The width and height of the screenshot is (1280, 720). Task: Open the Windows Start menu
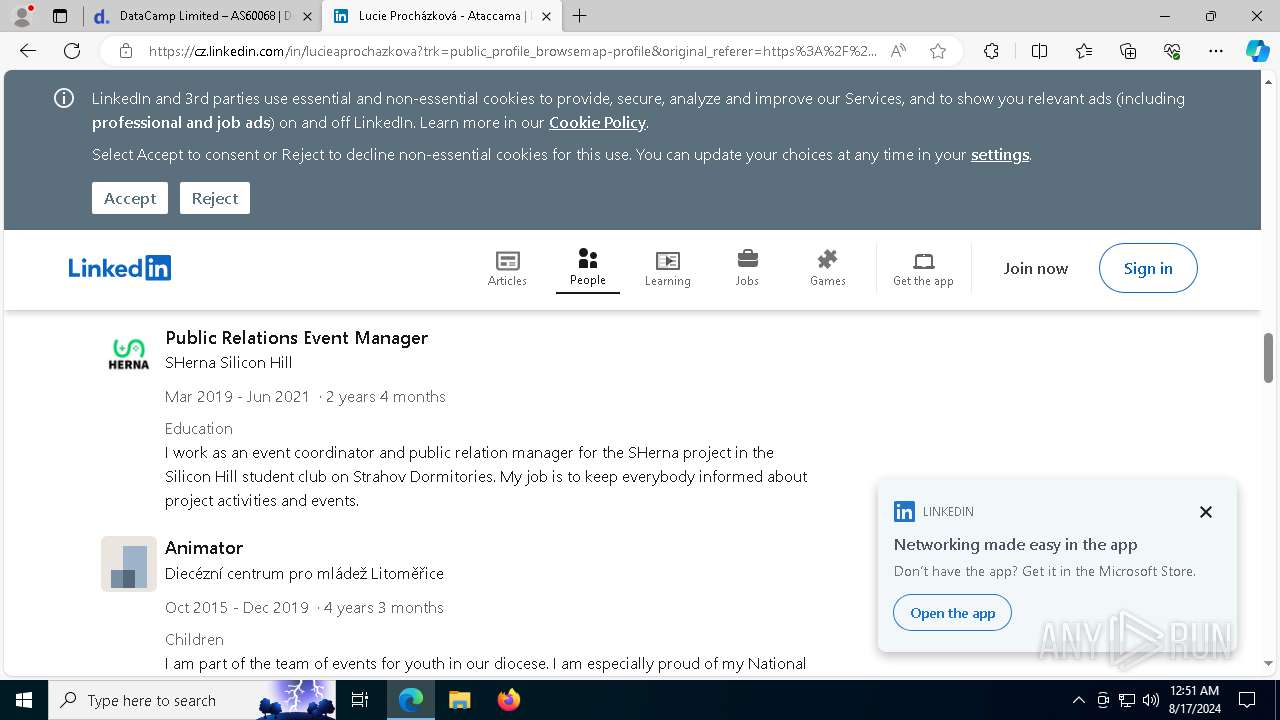23,700
